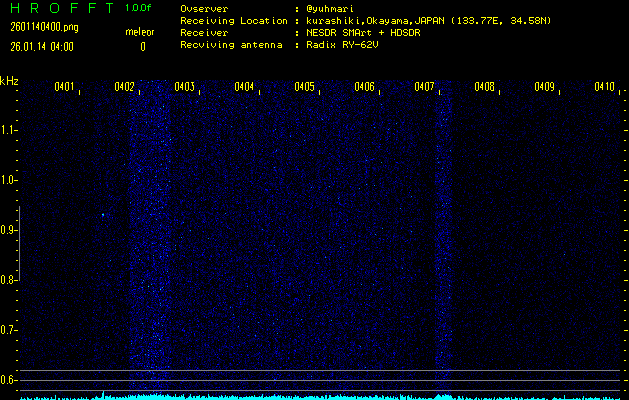629x400 pixels.
Task: Click the 0.9 kHz axis label
Action: point(6,230)
